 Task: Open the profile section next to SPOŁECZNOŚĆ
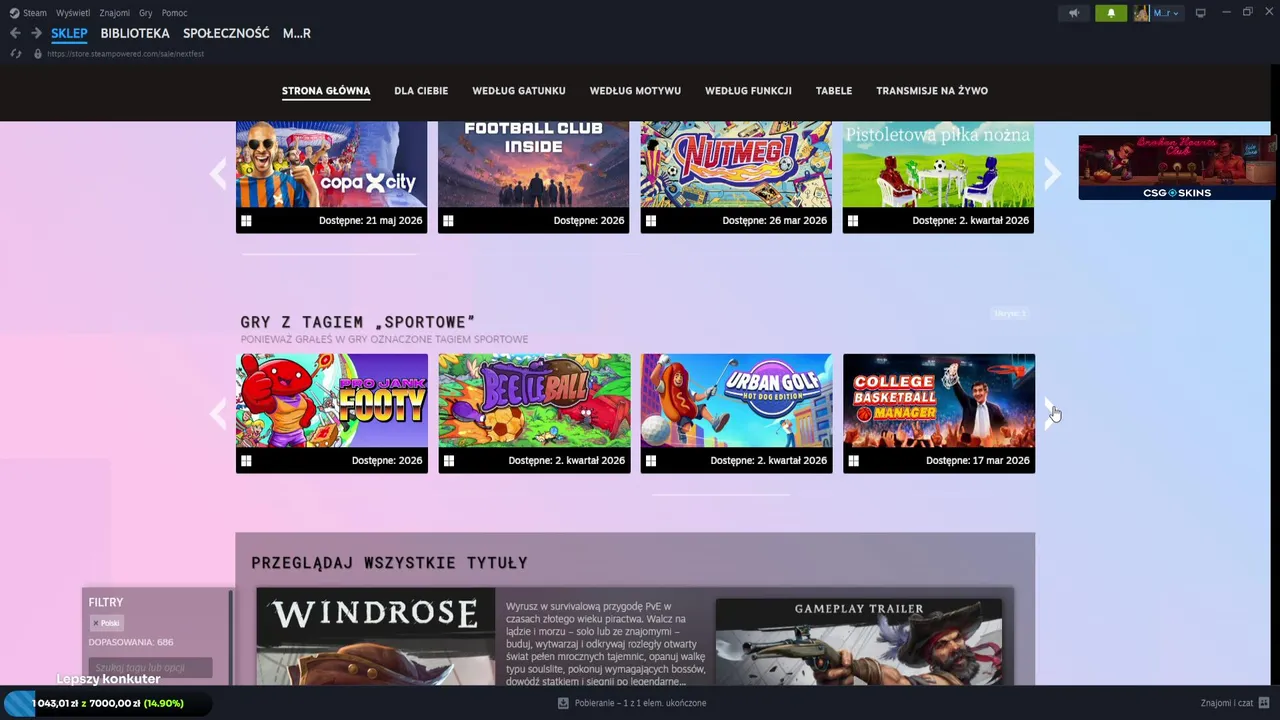(x=297, y=33)
